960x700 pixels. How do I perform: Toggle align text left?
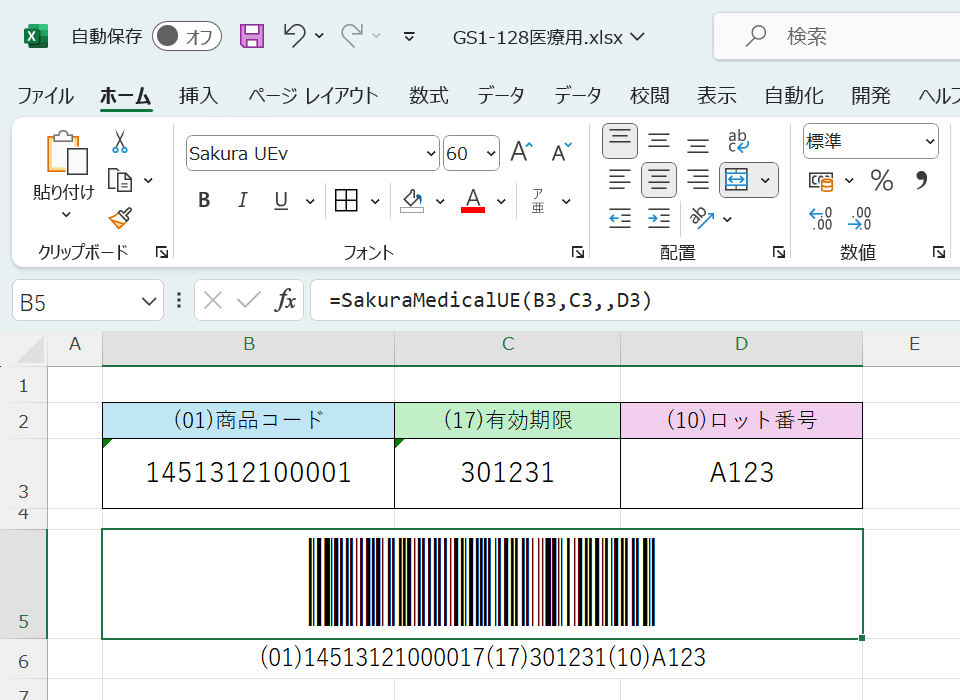620,180
